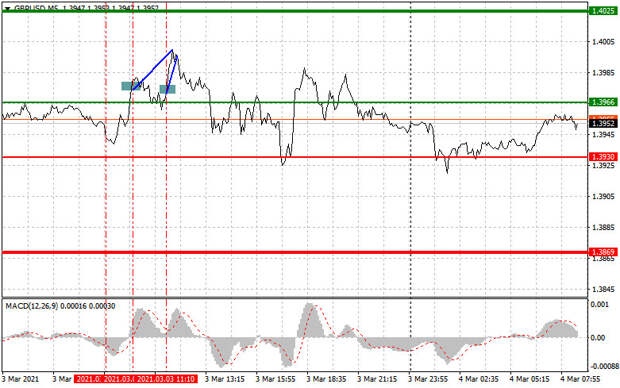Click the first teal rectangle marker
620x388 pixels.
pyautogui.click(x=129, y=86)
